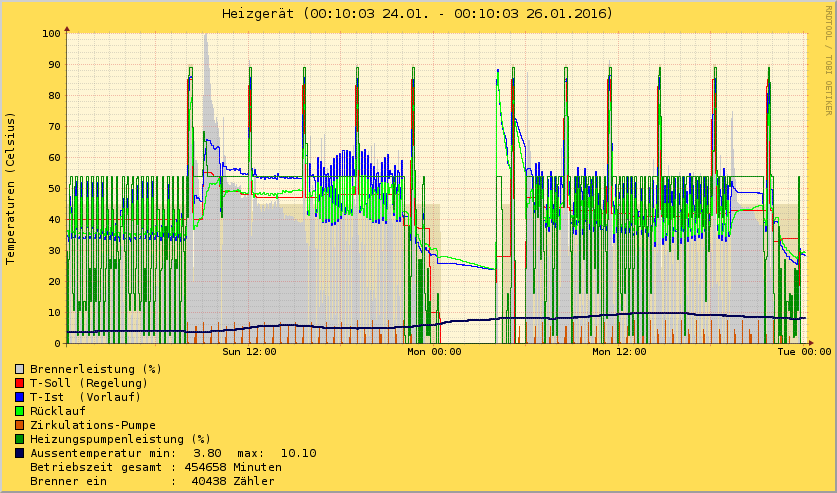Click the 'Mon 00:00' time axis label

click(x=434, y=352)
